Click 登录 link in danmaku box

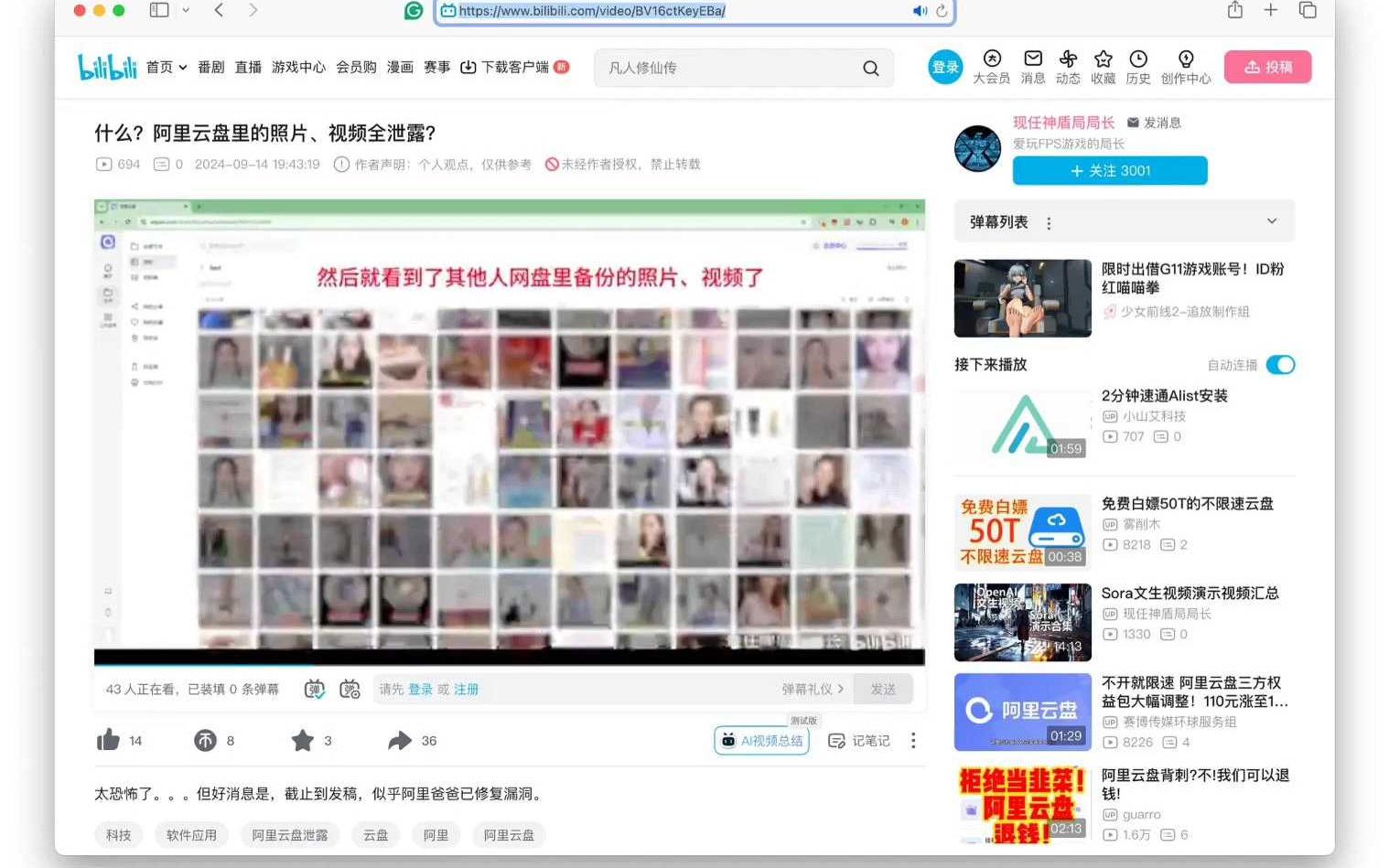[x=420, y=689]
